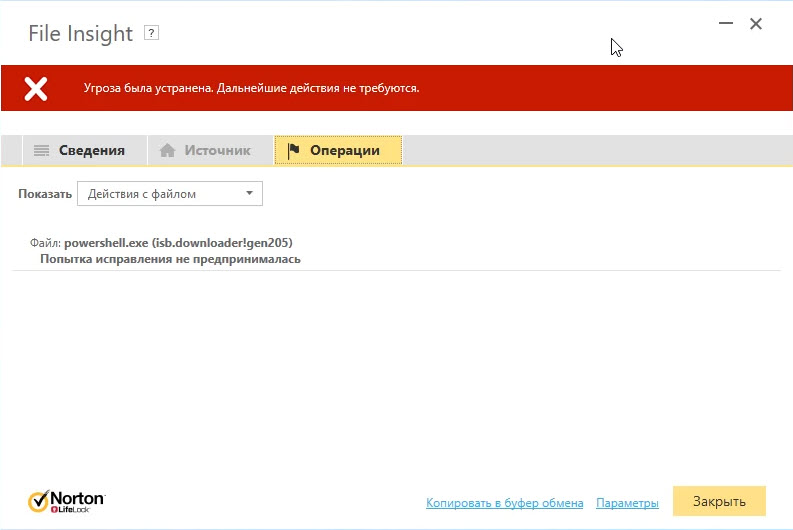The image size is (793, 530).
Task: Close the File Insight window
Action: [x=756, y=23]
